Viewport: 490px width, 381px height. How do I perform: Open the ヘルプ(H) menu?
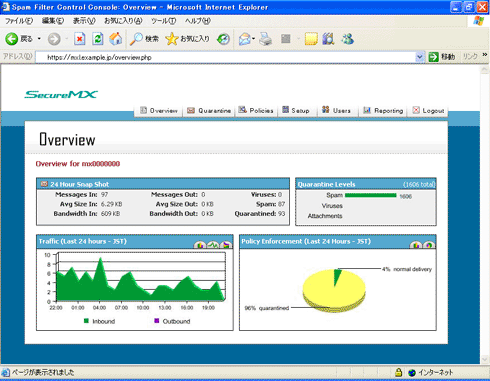pyautogui.click(x=198, y=21)
